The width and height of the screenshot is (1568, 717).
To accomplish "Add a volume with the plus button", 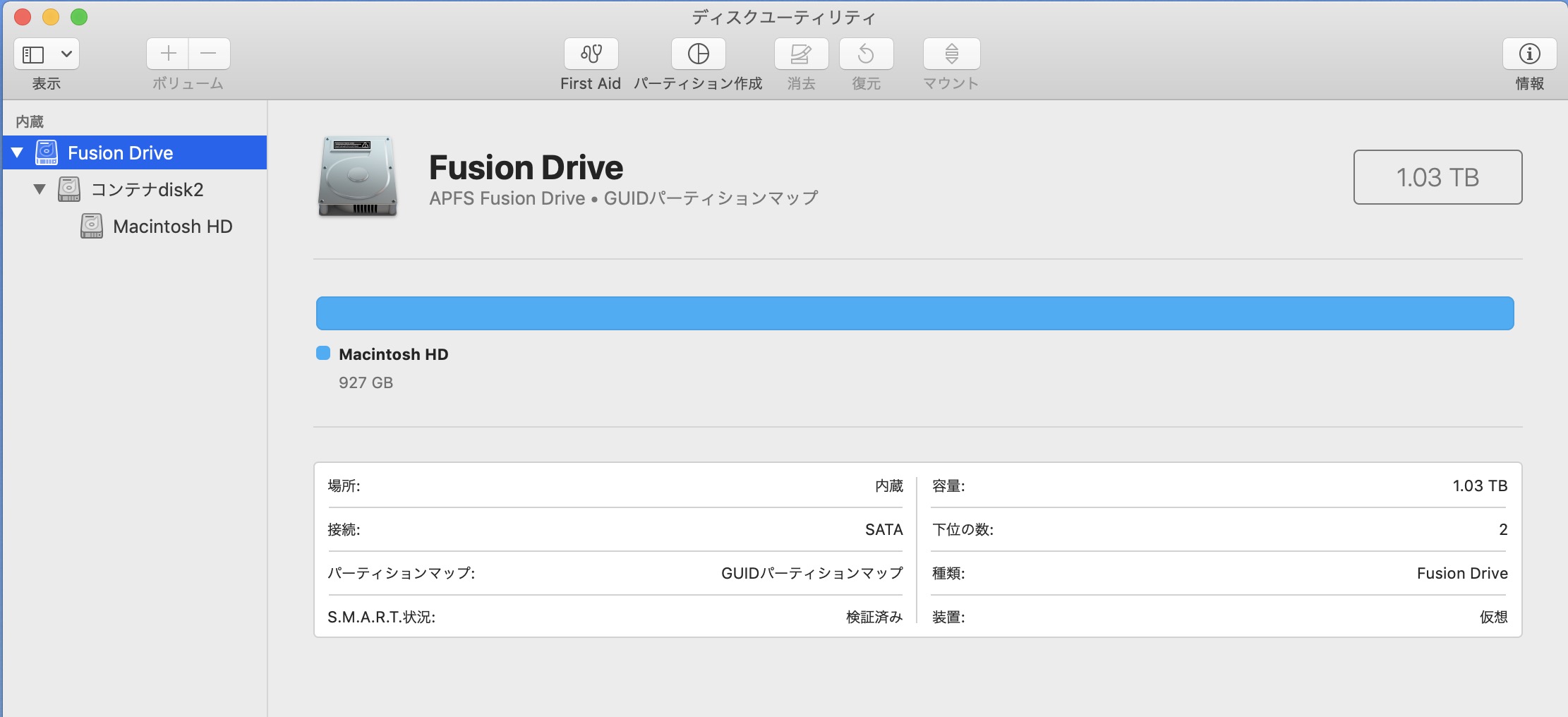I will tap(168, 54).
